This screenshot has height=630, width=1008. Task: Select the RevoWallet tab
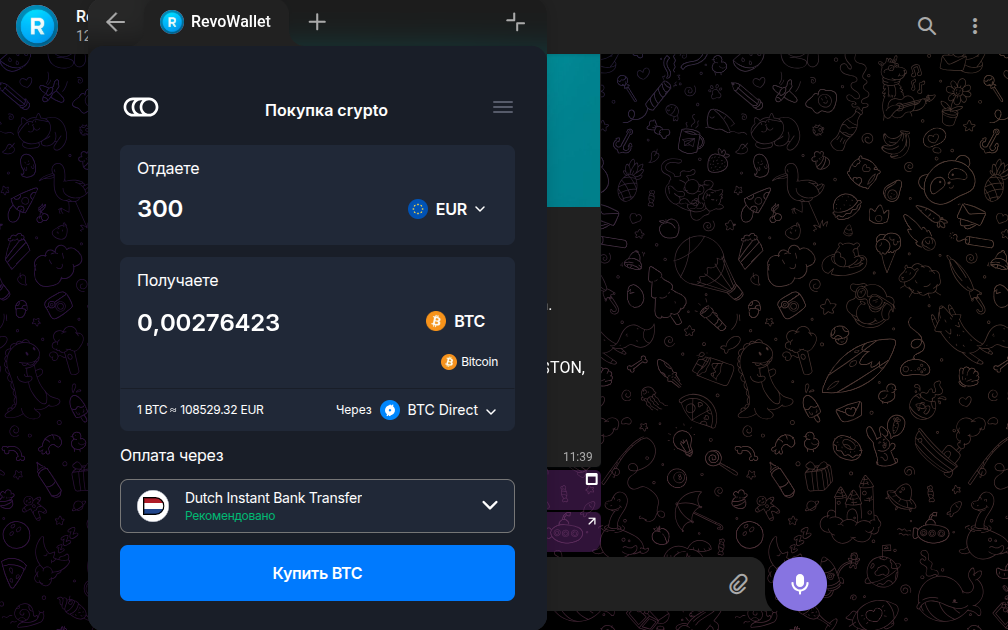point(217,22)
